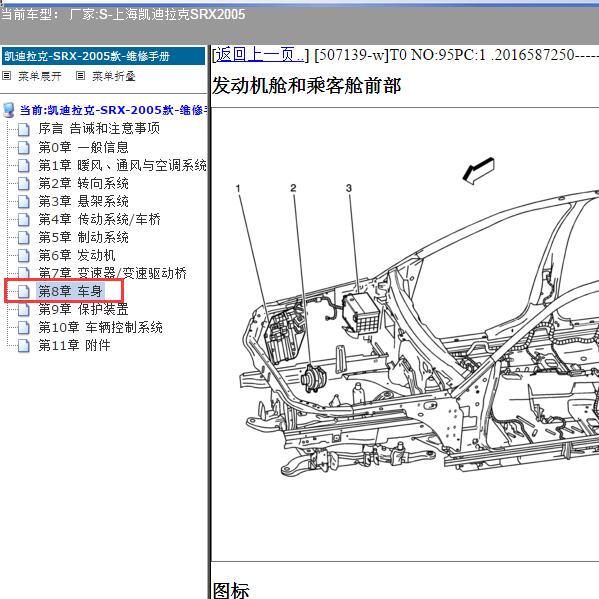Image resolution: width=599 pixels, height=599 pixels.
Task: Click page icon of 第4章 传动系统/车桥
Action: [24, 220]
